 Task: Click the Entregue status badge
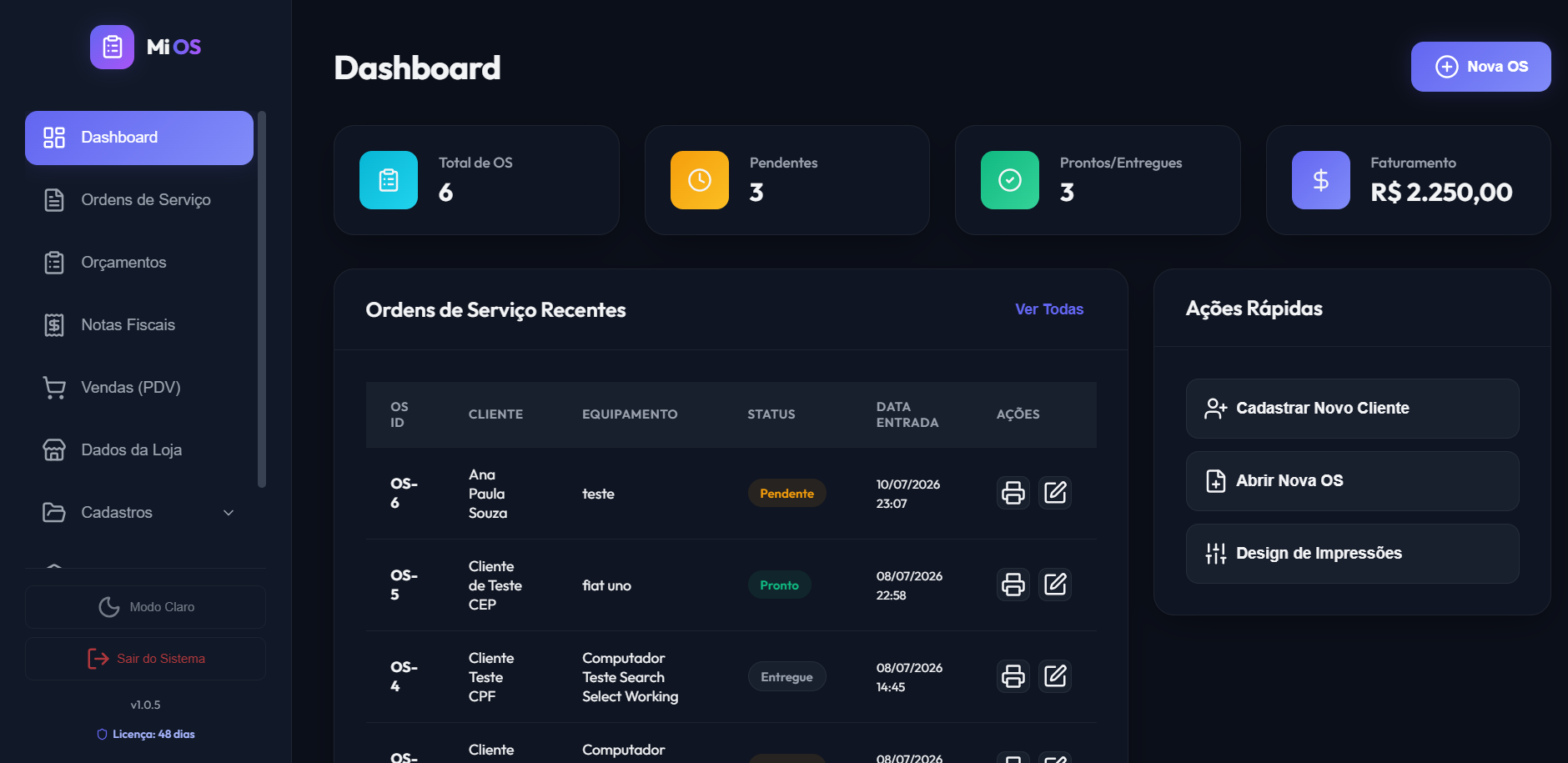coord(787,677)
